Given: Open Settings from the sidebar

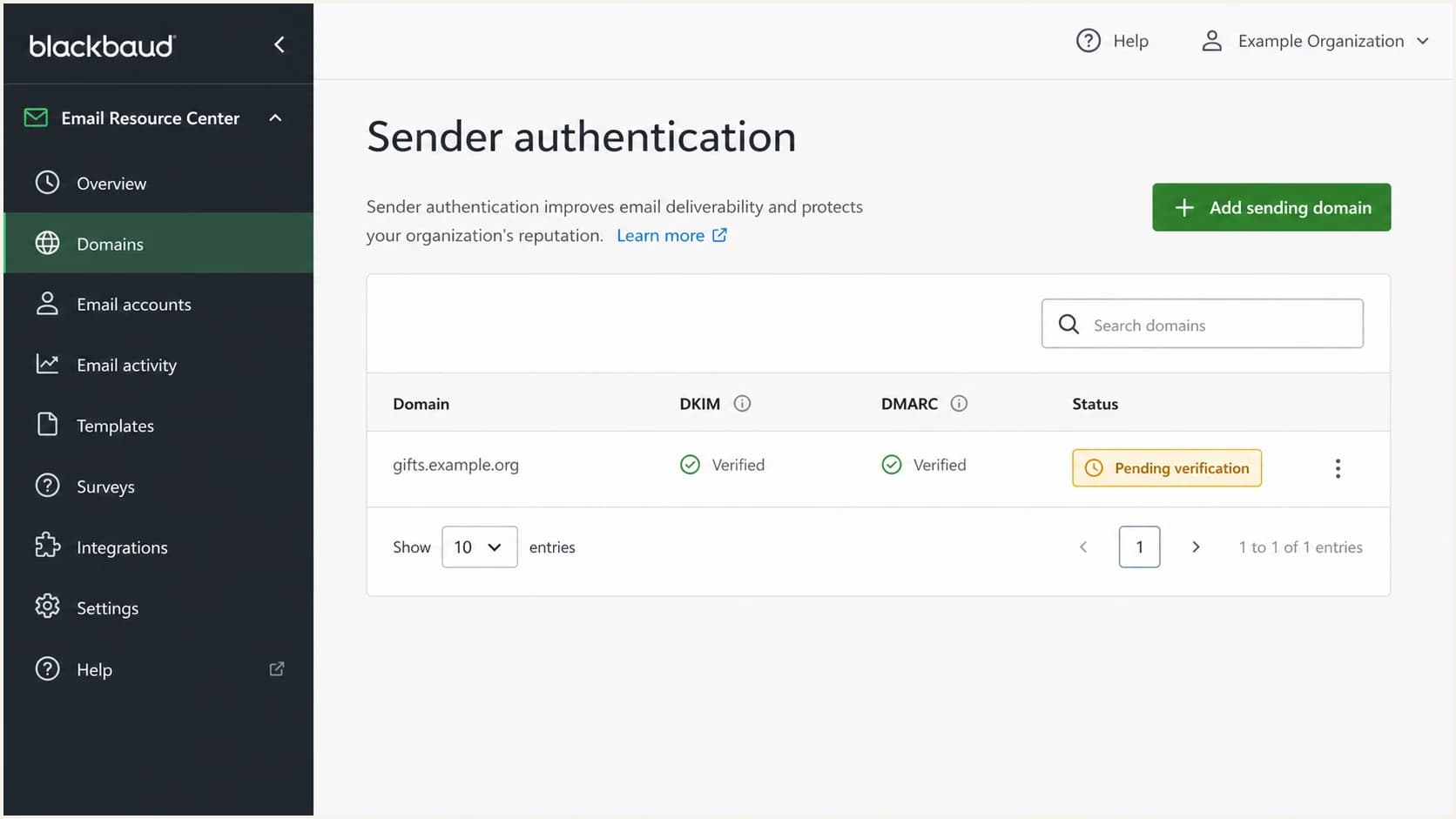Looking at the screenshot, I should (158, 608).
